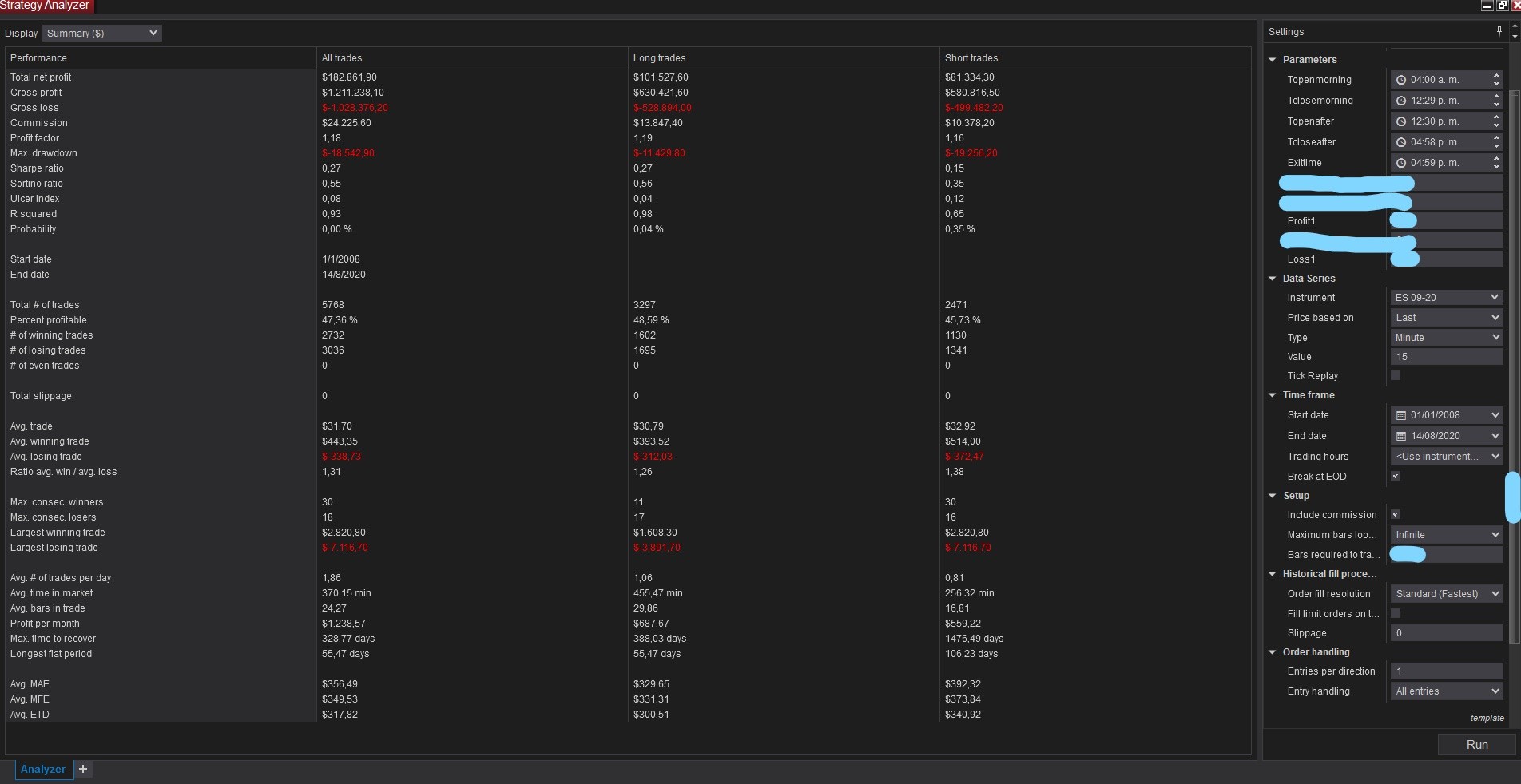The image size is (1521, 784).
Task: Open the Entry handling dropdown
Action: [x=1446, y=691]
